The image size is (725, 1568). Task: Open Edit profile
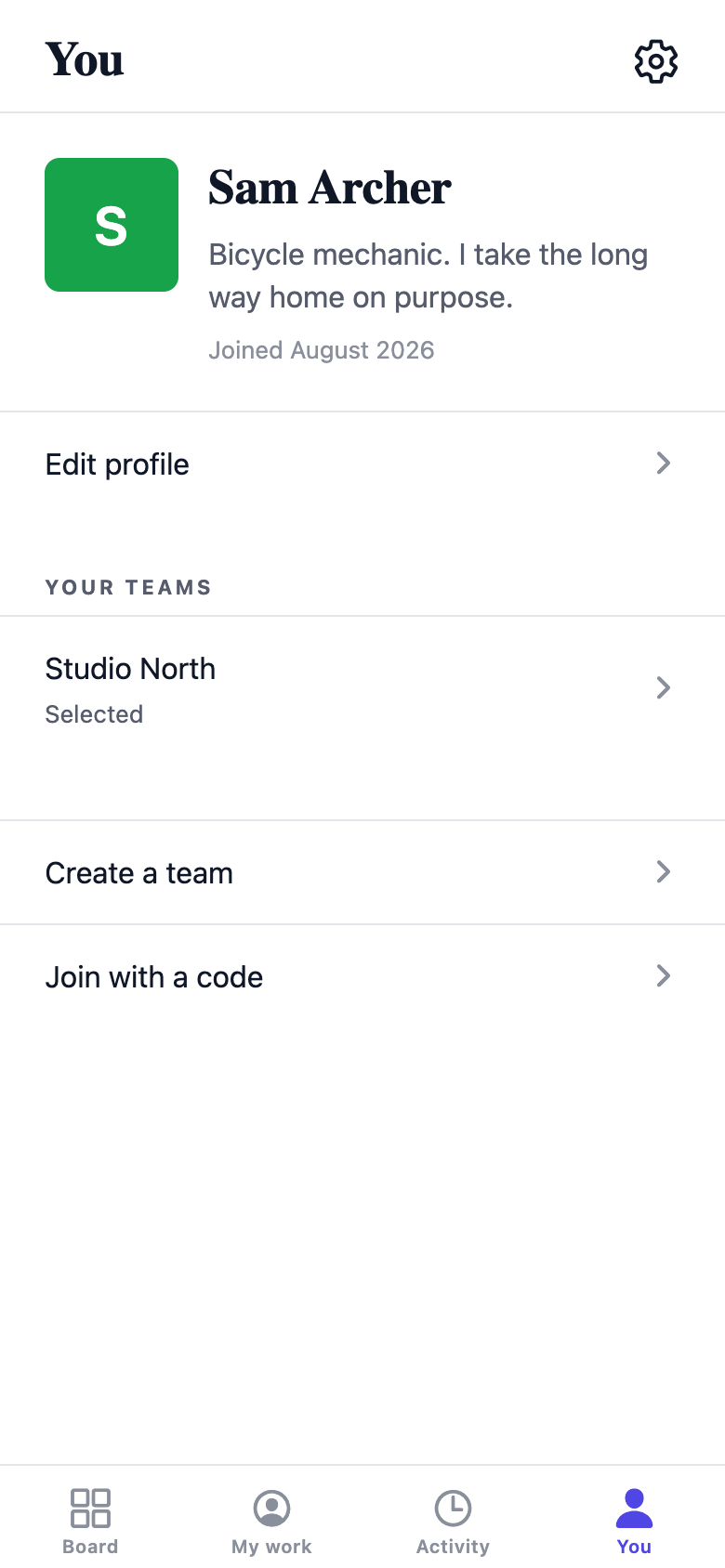tap(362, 464)
